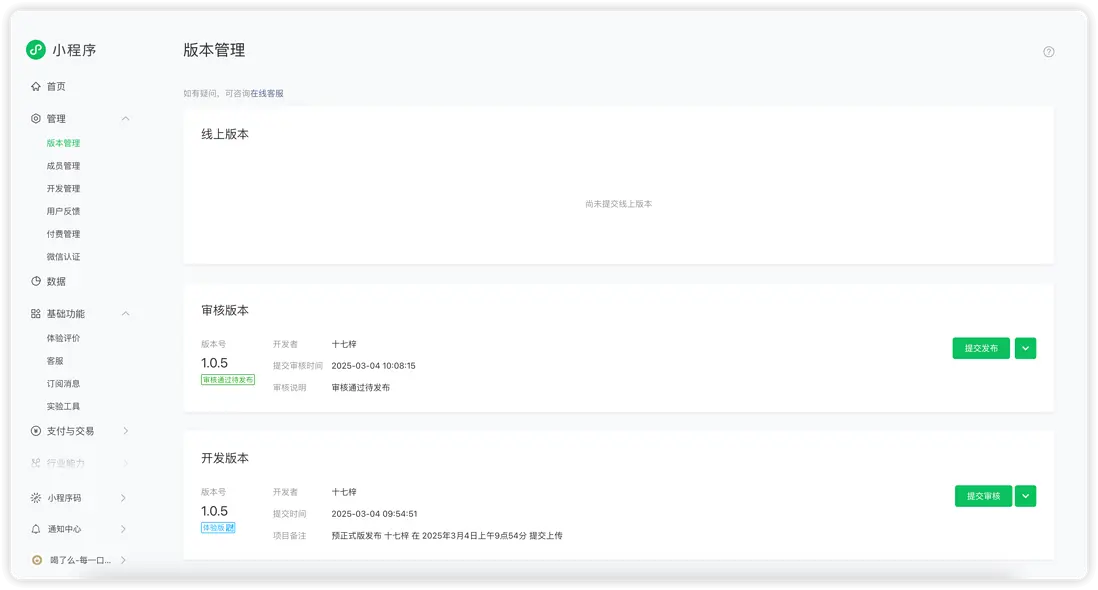Click the 行业能力 icon
Viewport: 1098px width, 590px height.
pyautogui.click(x=36, y=463)
